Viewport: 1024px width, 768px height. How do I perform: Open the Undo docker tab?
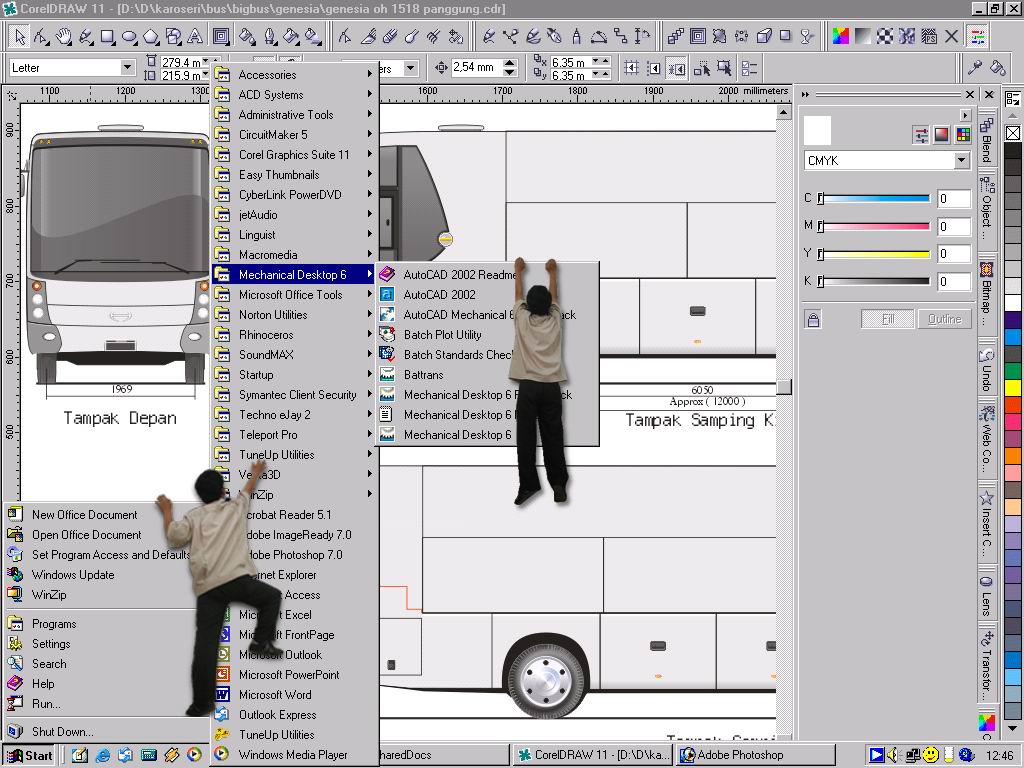(986, 369)
